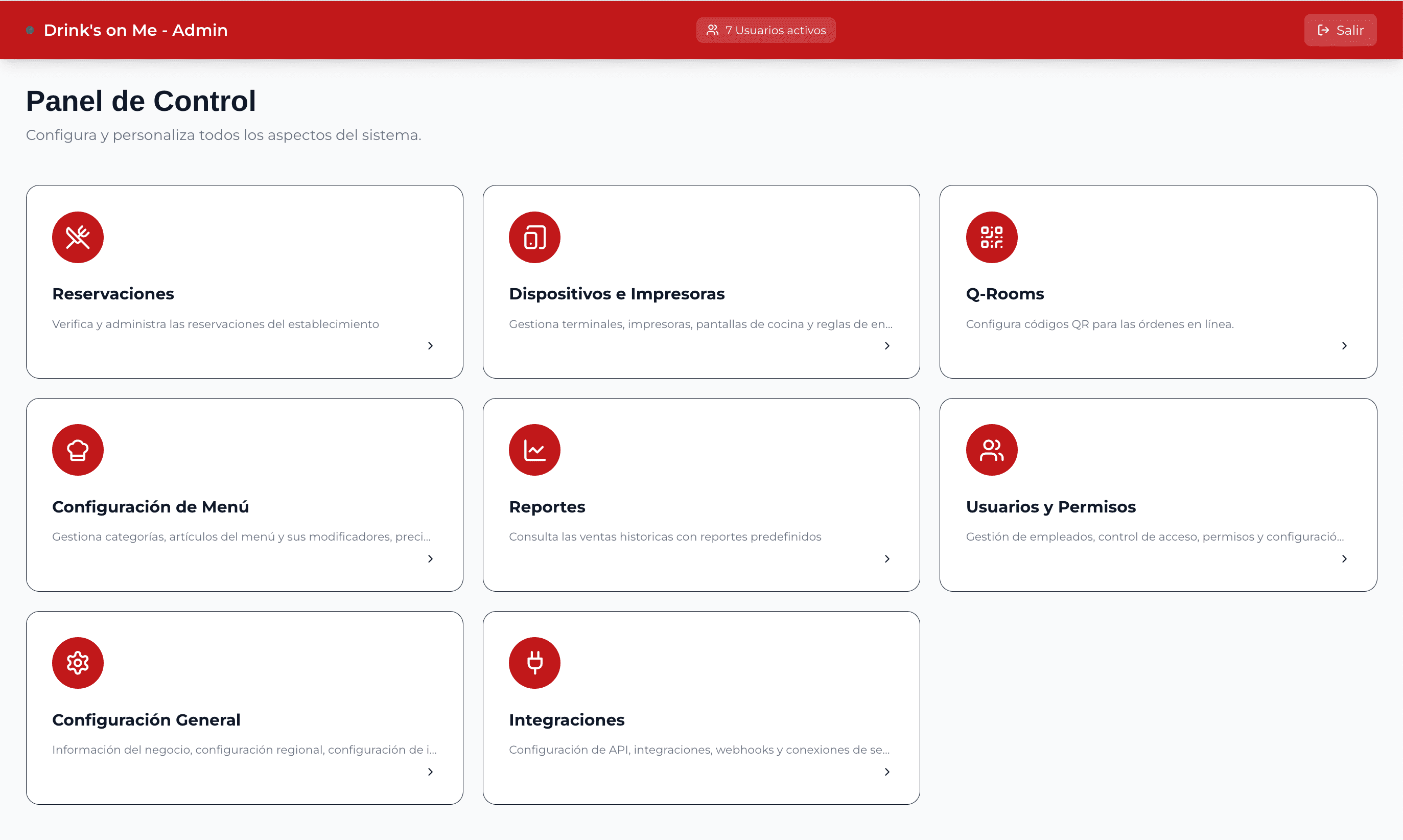Viewport: 1403px width, 840px height.
Task: Open Dispositivos e Impresoras using its chevron arrow
Action: 887,345
